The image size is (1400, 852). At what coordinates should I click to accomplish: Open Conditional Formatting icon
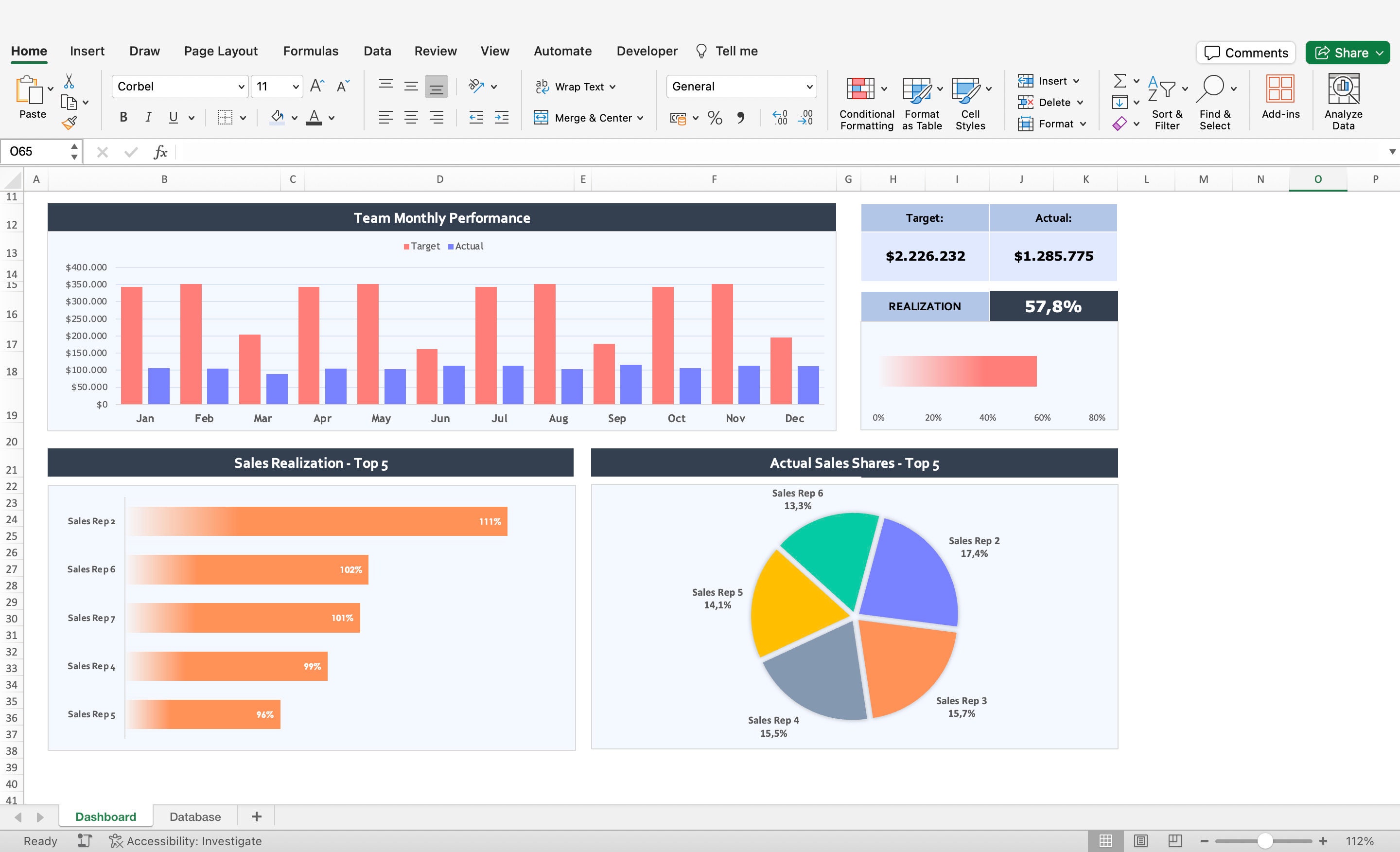861,89
